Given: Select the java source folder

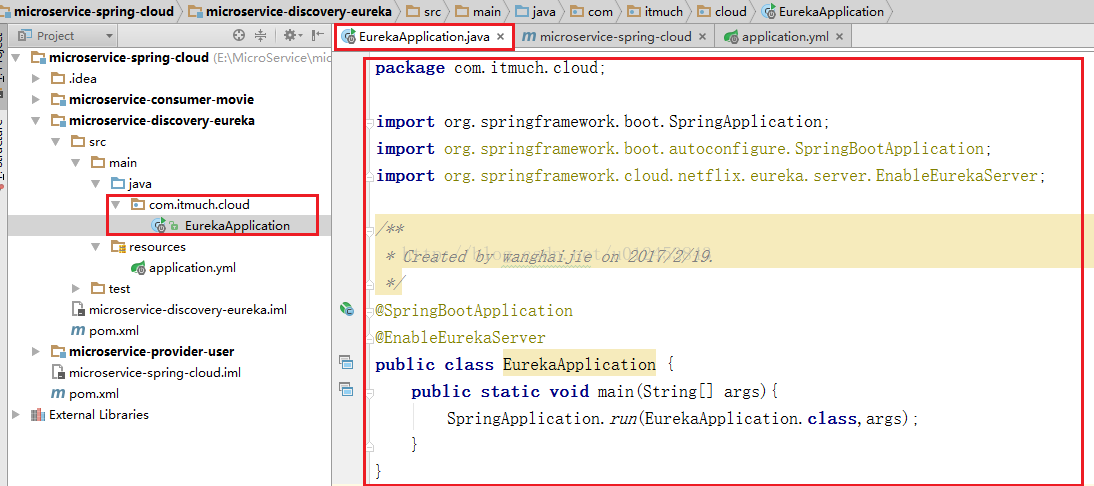Looking at the screenshot, I should click(x=140, y=183).
